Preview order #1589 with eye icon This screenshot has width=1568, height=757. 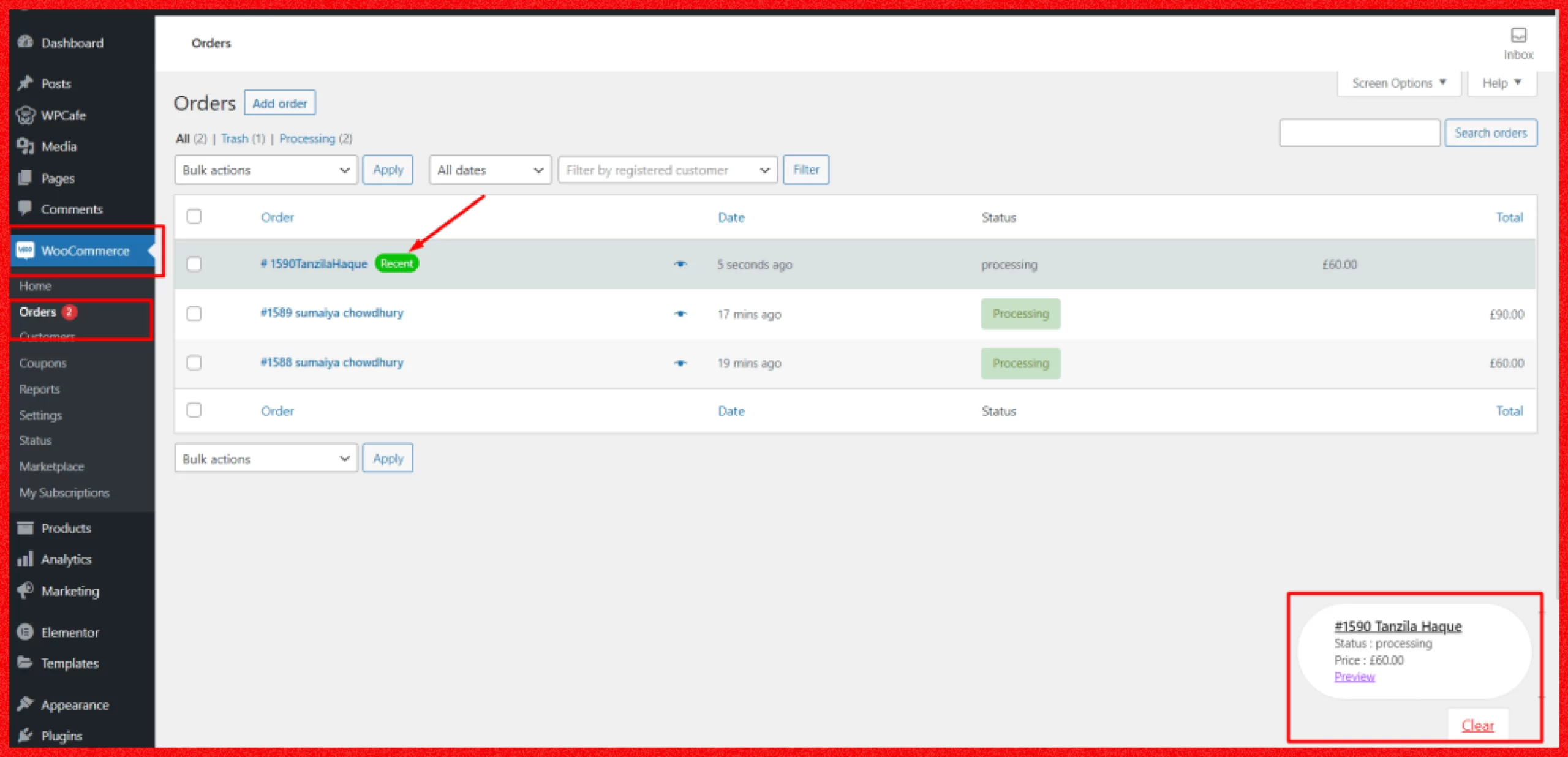click(680, 314)
